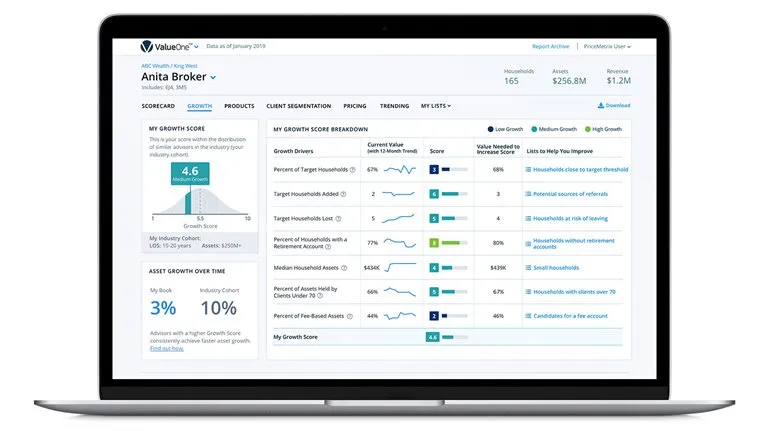The width and height of the screenshot is (767, 431).
Task: Click help icon next to Target Households Added
Action: tap(343, 194)
